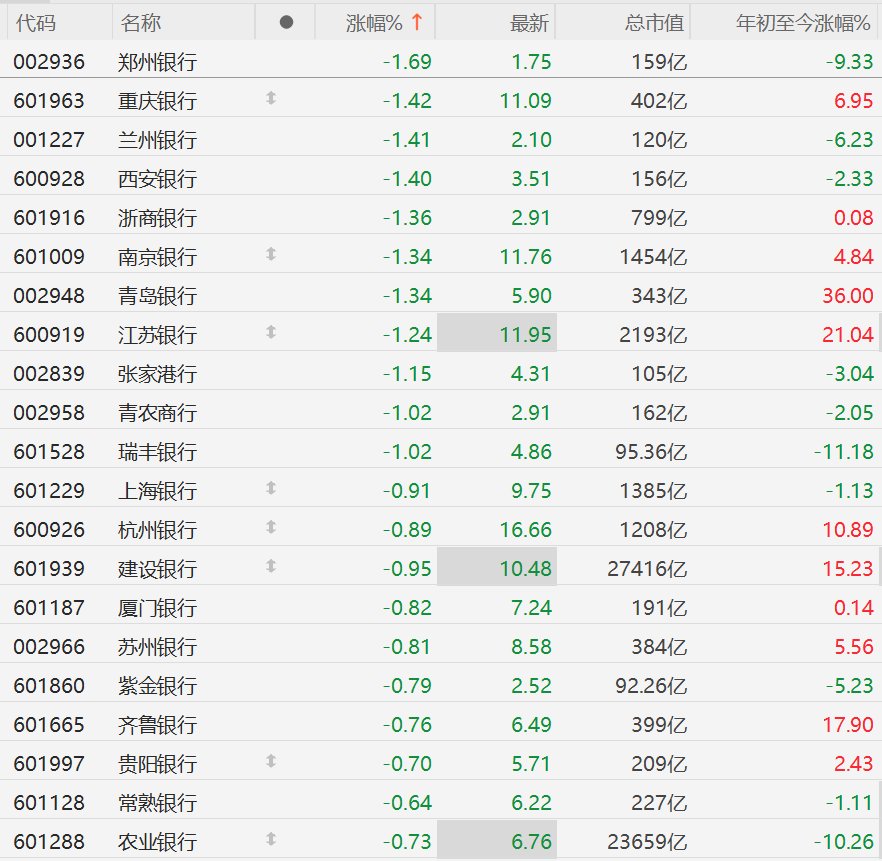The image size is (882, 861).
Task: Click the 92.26亿 market cap cell
Action: [x=651, y=686]
